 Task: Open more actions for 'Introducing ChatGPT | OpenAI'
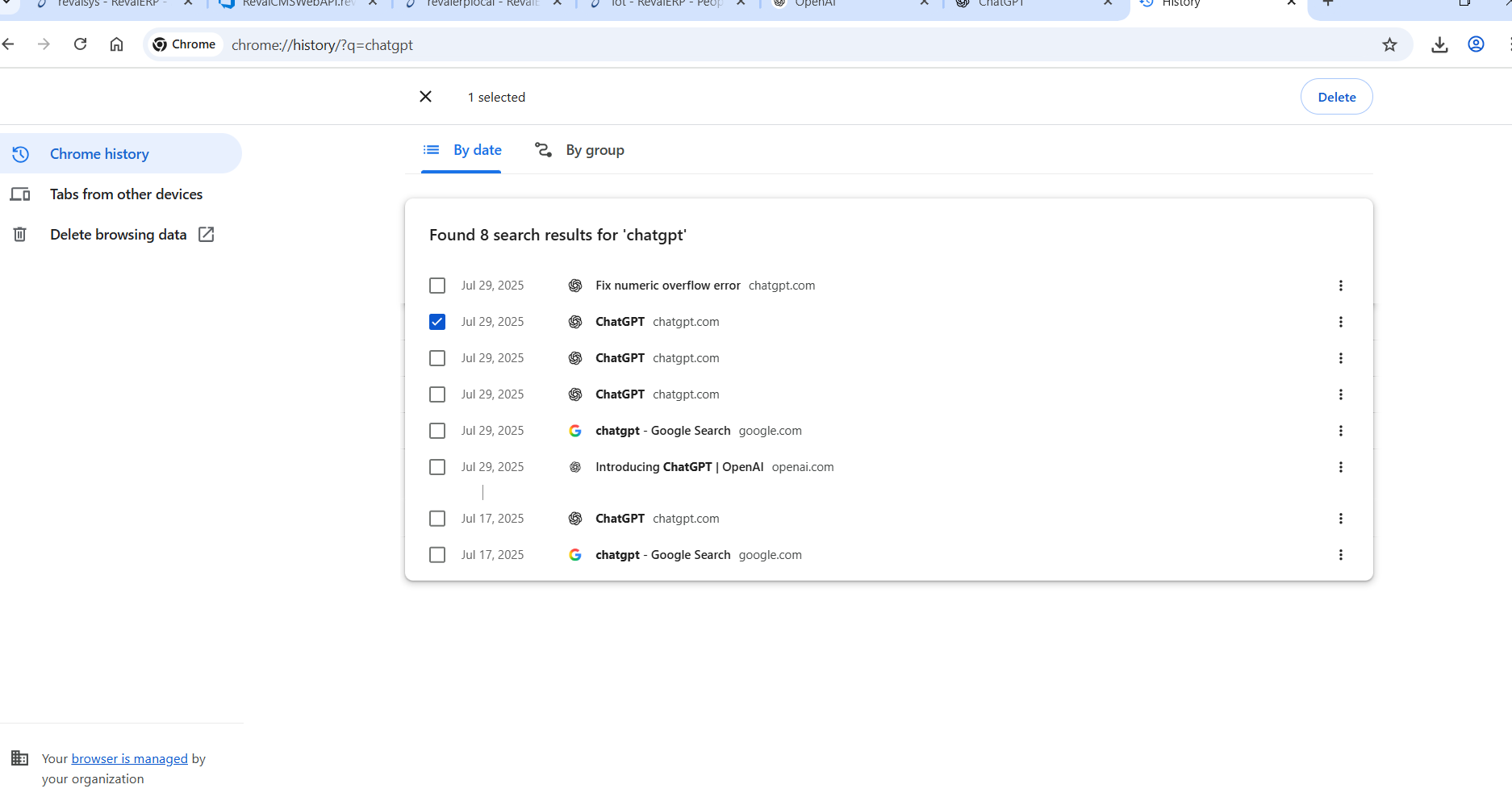tap(1340, 467)
